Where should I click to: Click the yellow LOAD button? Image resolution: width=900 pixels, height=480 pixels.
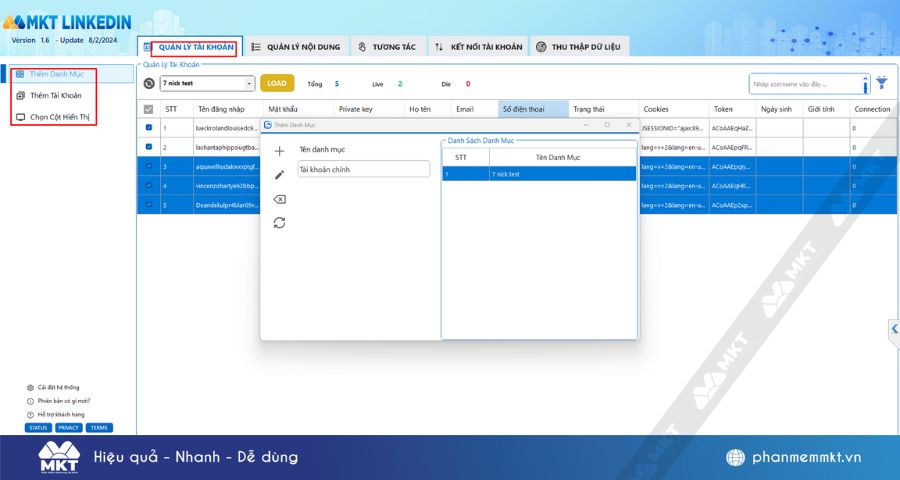click(277, 83)
